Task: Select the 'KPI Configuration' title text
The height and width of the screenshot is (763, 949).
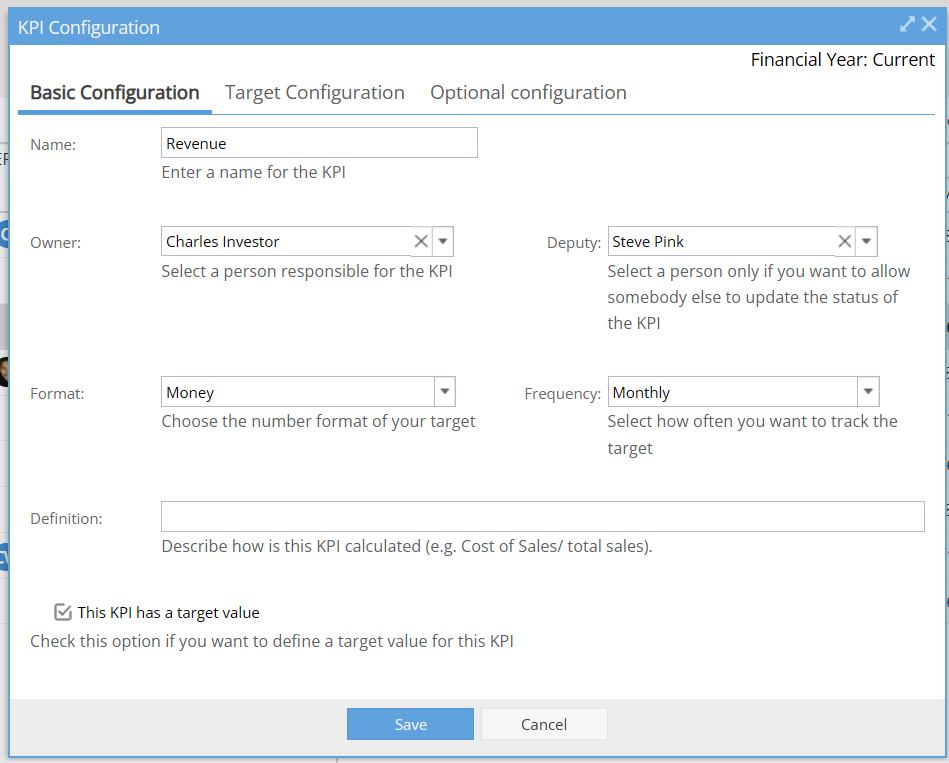Action: pyautogui.click(x=89, y=27)
